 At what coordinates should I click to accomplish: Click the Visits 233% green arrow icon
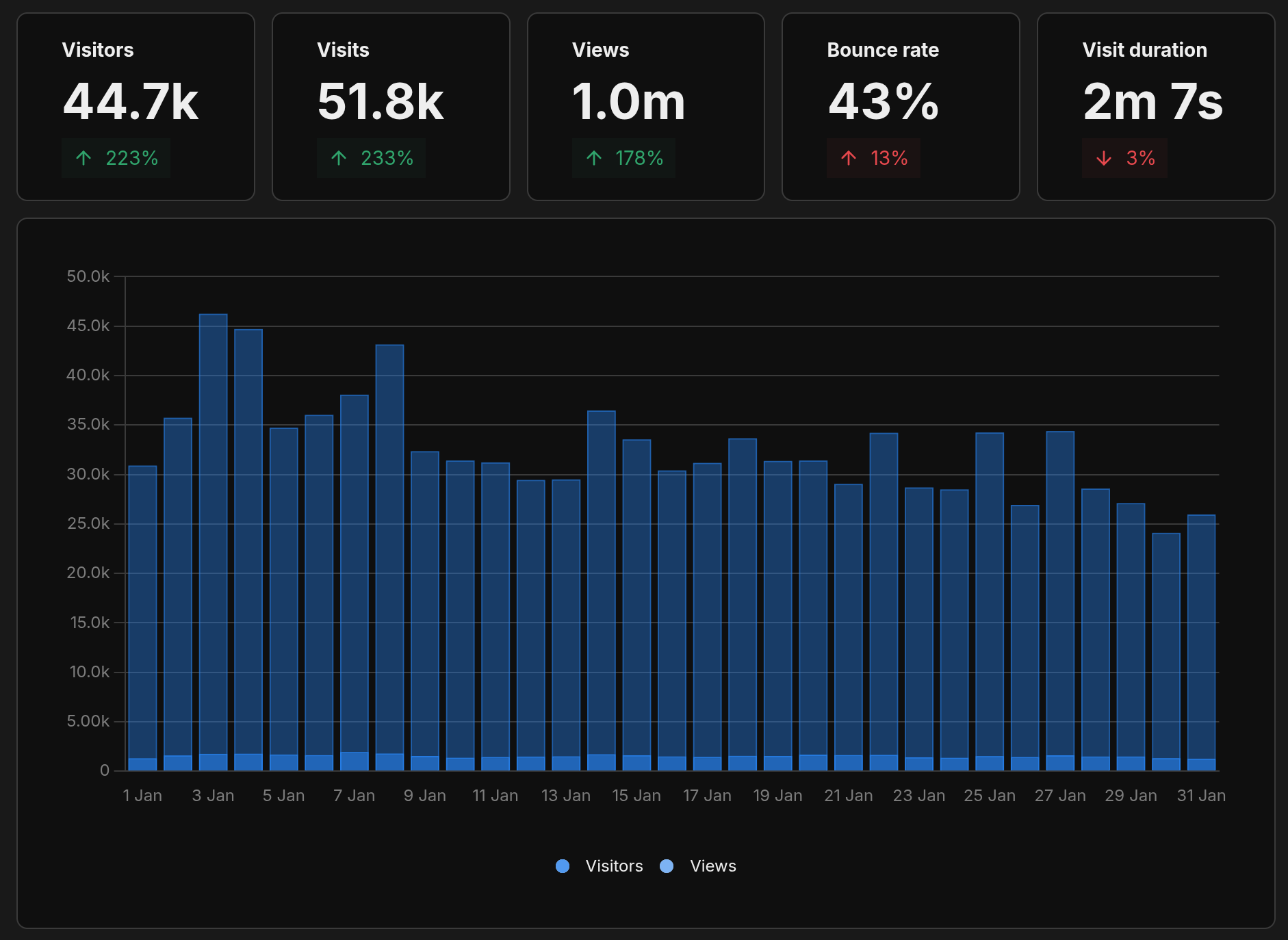pyautogui.click(x=338, y=158)
